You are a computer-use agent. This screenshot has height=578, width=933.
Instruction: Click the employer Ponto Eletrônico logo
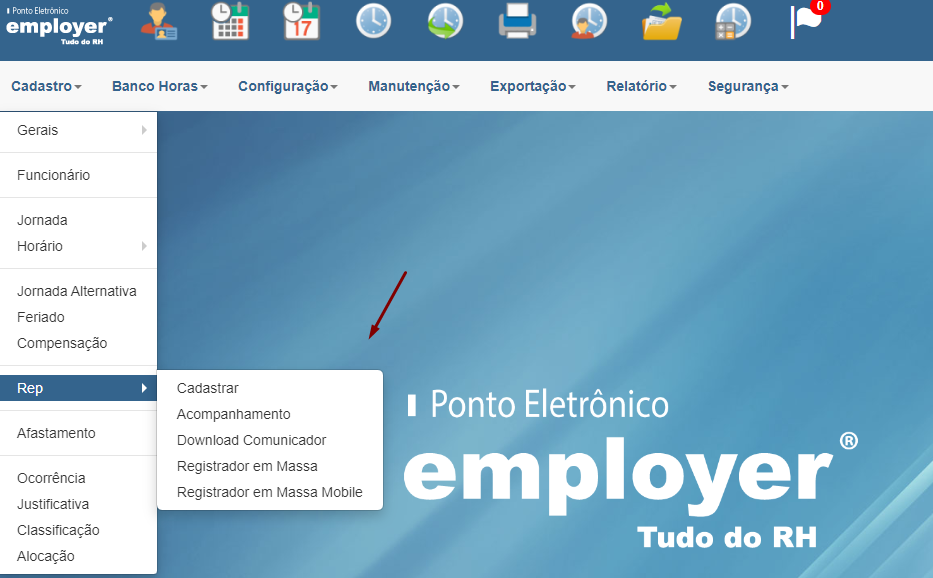(58, 26)
